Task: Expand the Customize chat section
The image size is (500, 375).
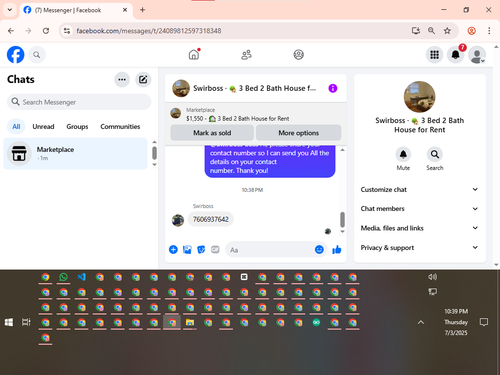Action: tap(419, 190)
